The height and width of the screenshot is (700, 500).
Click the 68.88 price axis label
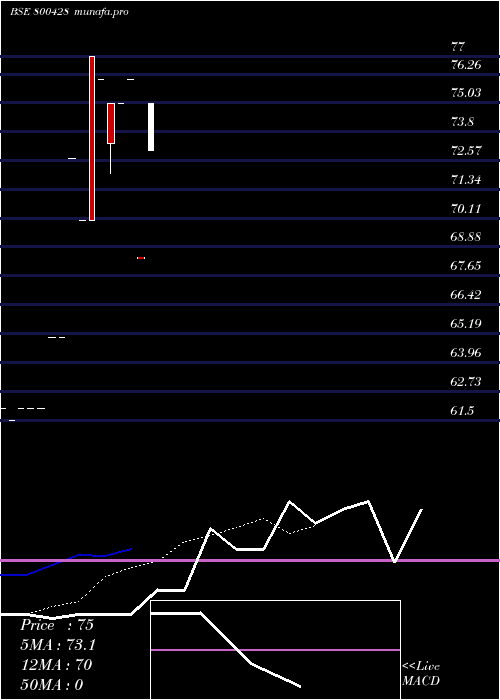(466, 237)
